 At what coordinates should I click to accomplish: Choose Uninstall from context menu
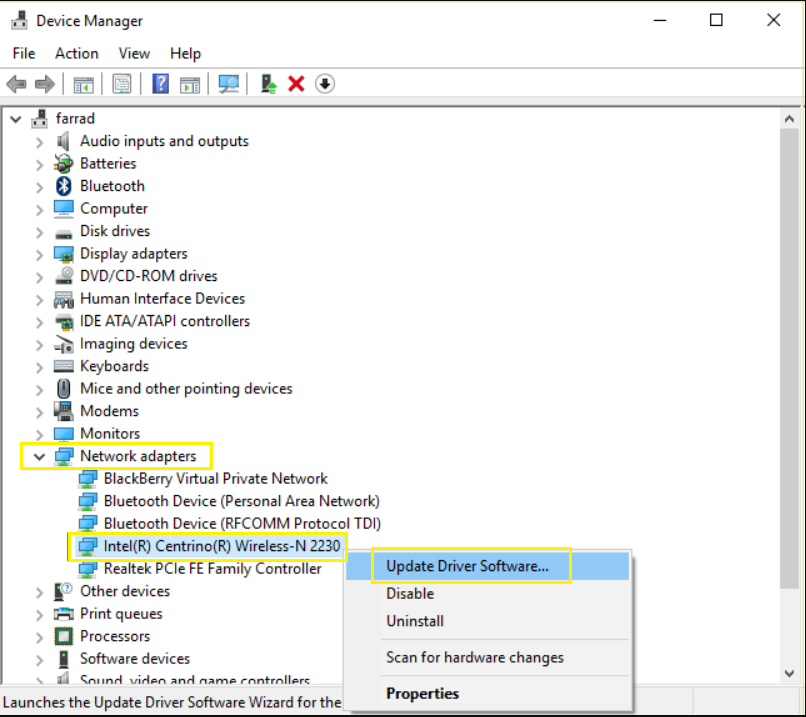pyautogui.click(x=487, y=621)
